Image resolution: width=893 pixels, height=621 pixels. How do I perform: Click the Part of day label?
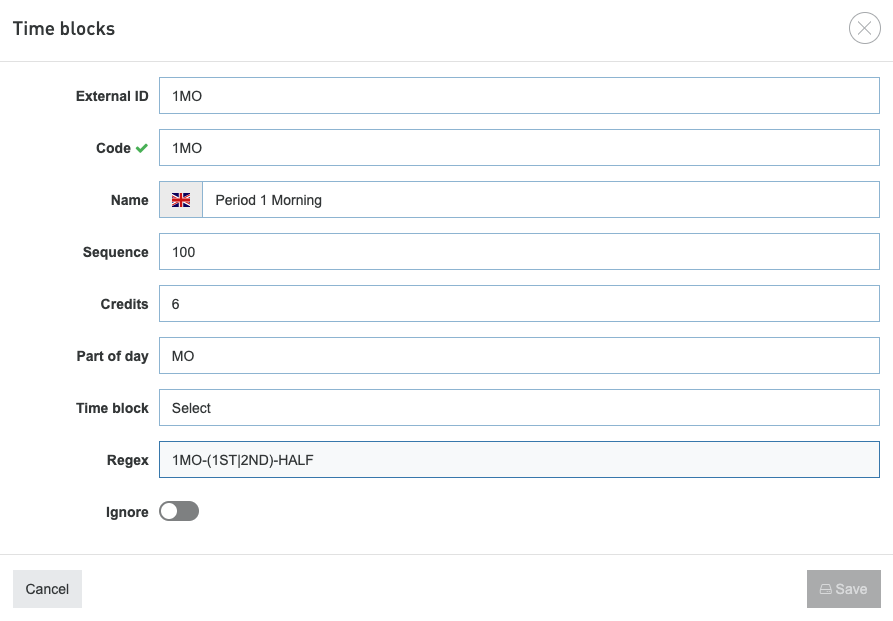(113, 356)
